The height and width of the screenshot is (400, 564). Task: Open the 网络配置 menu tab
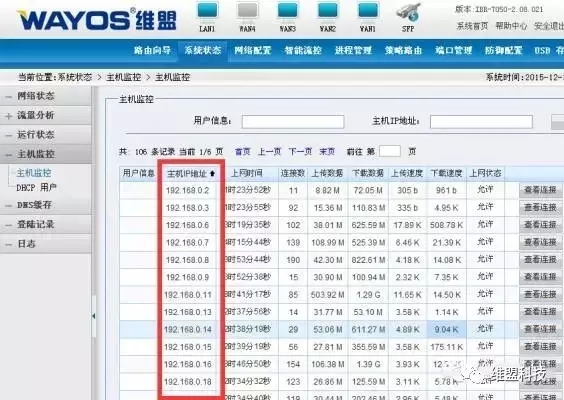point(253,50)
